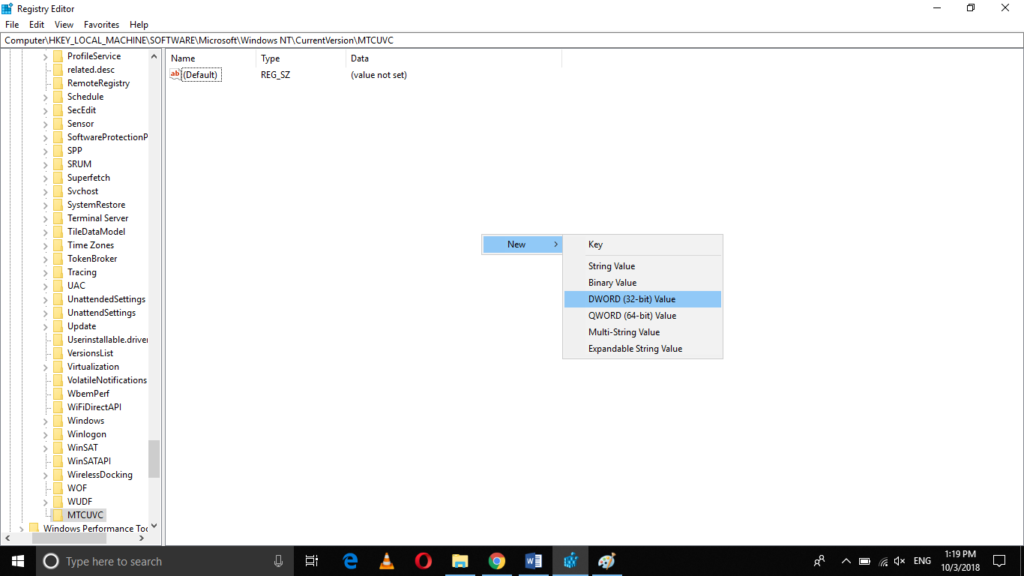The width and height of the screenshot is (1024, 576).
Task: Select String Value in New submenu
Action: [x=612, y=266]
